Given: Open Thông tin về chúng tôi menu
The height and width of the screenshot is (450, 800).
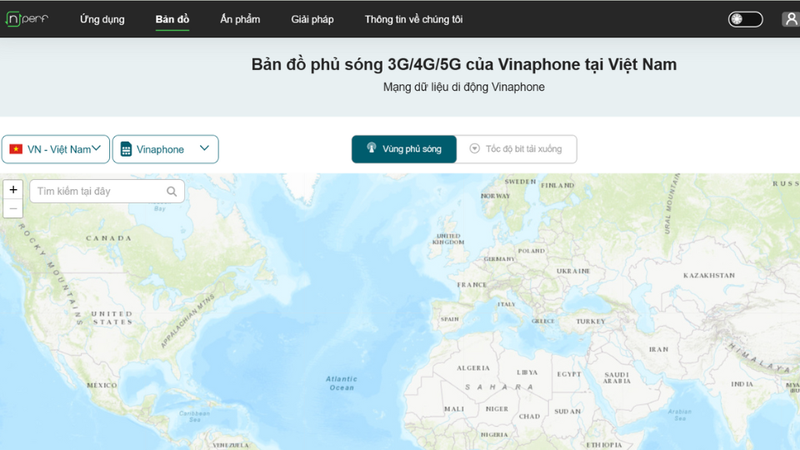Looking at the screenshot, I should [413, 19].
